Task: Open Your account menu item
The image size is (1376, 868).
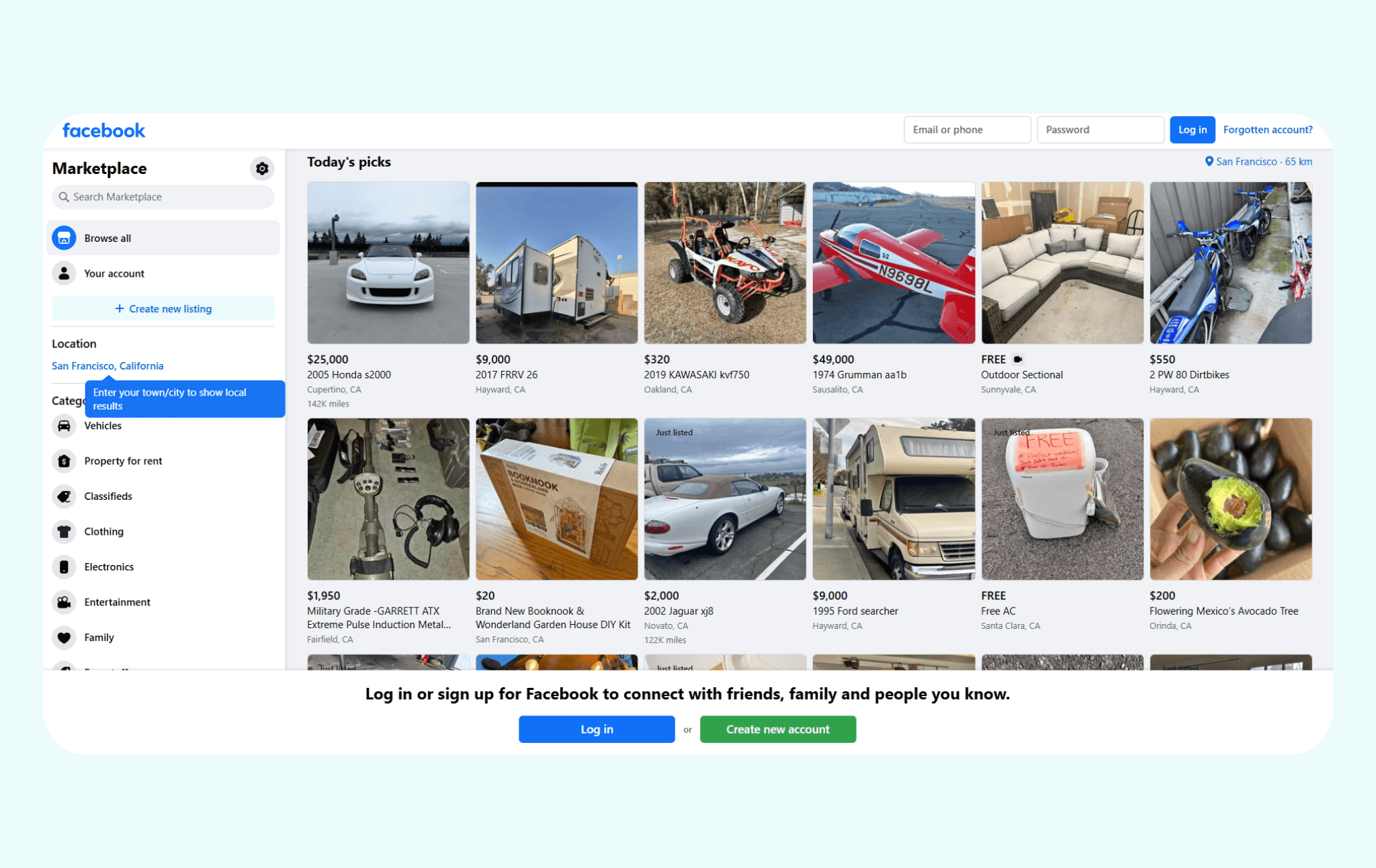Action: pyautogui.click(x=114, y=273)
